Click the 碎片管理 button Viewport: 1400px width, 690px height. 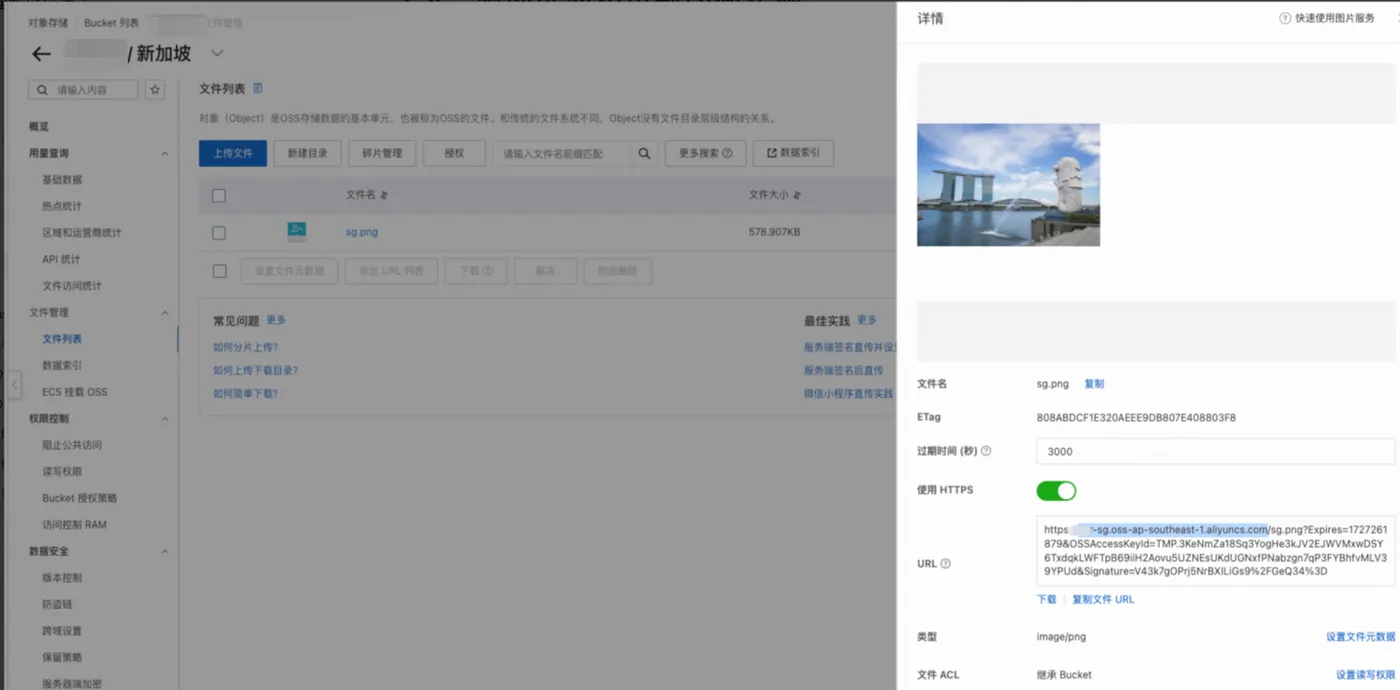tap(382, 153)
